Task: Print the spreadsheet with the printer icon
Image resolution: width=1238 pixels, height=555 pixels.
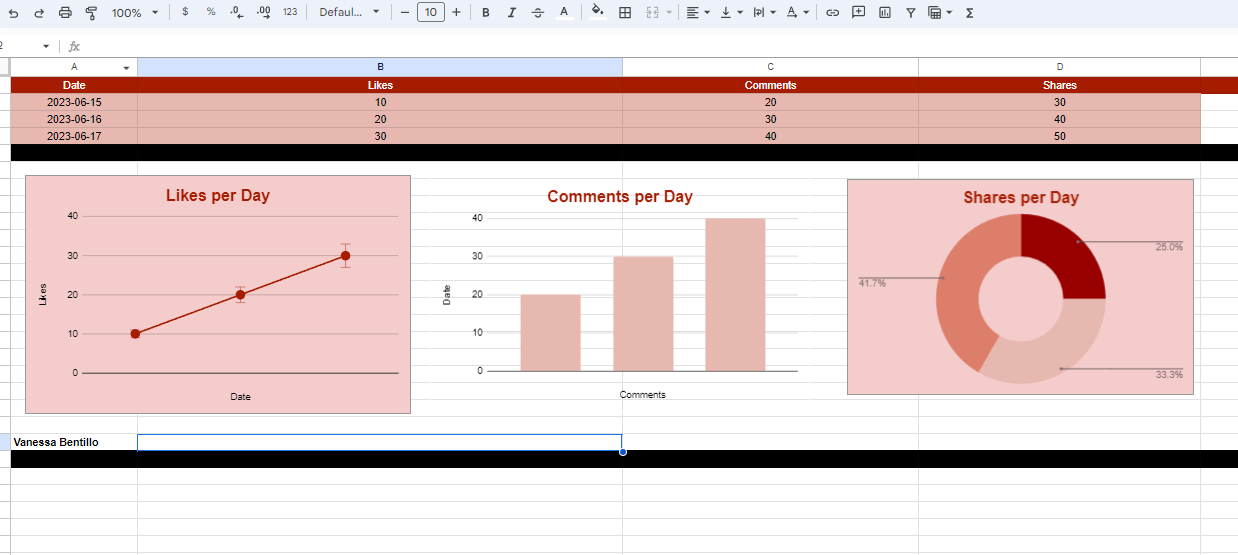Action: coord(65,13)
